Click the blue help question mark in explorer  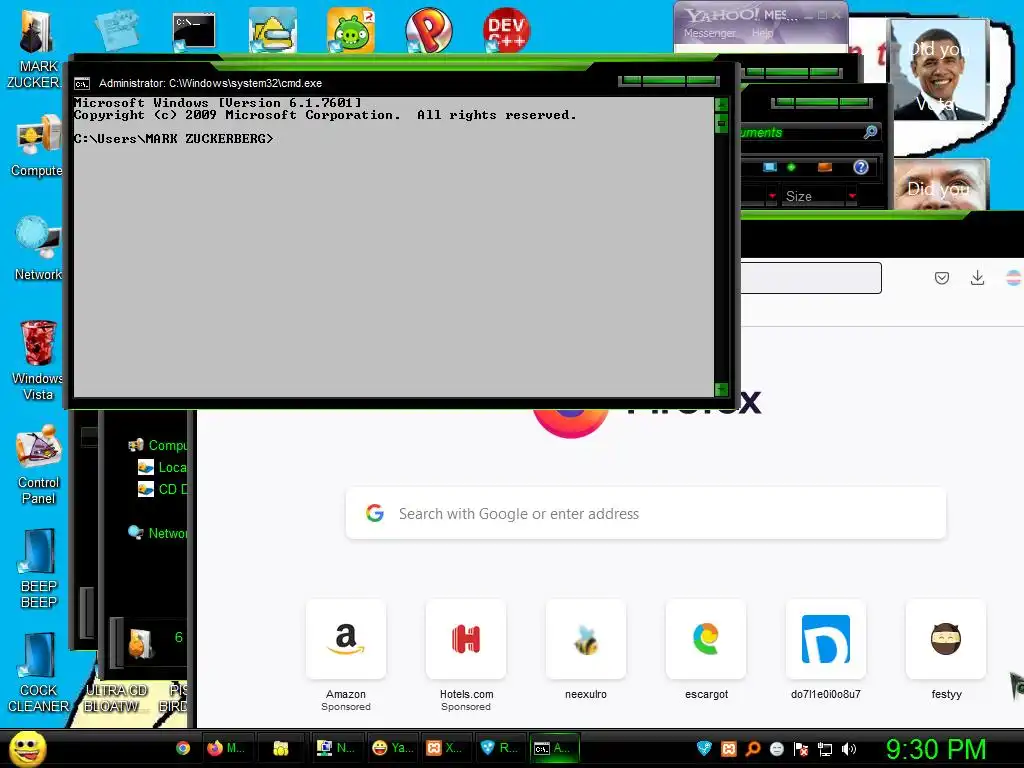861,167
